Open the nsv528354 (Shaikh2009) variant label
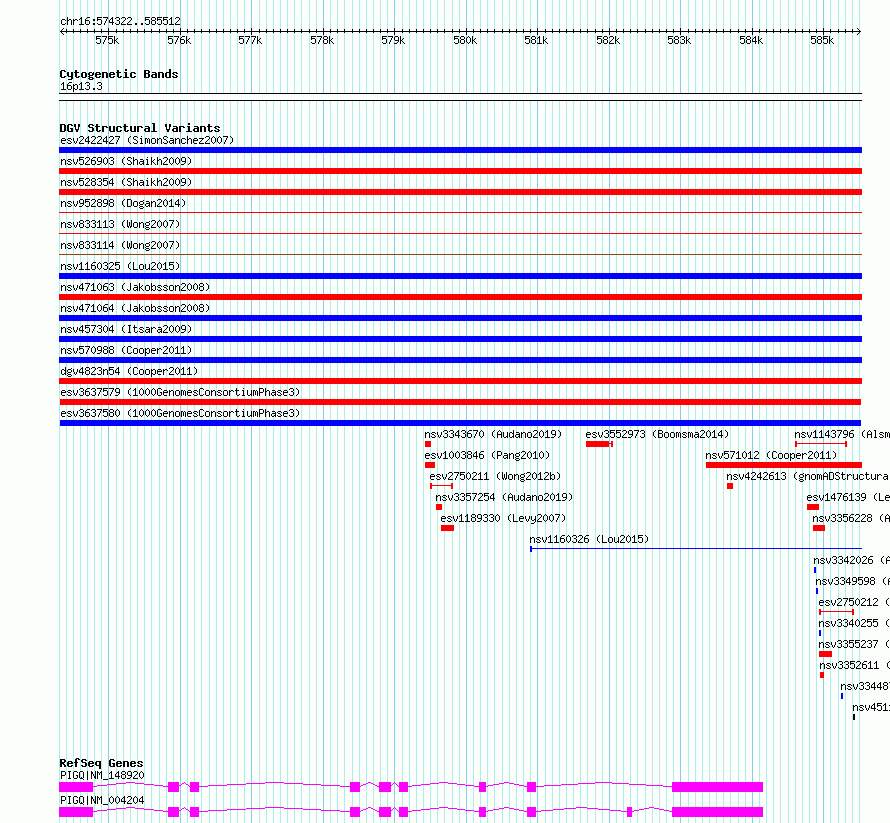890x823 pixels. [x=126, y=182]
